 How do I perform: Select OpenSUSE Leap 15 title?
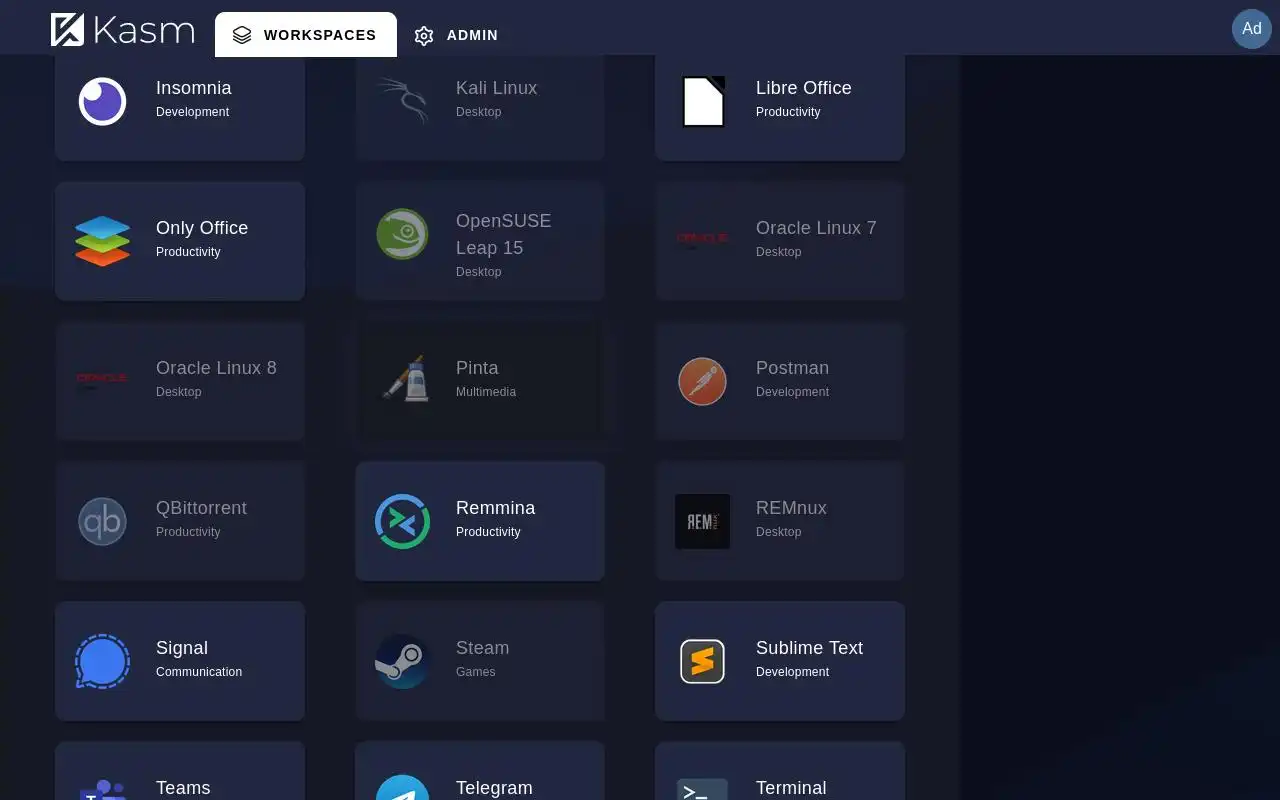click(x=504, y=234)
